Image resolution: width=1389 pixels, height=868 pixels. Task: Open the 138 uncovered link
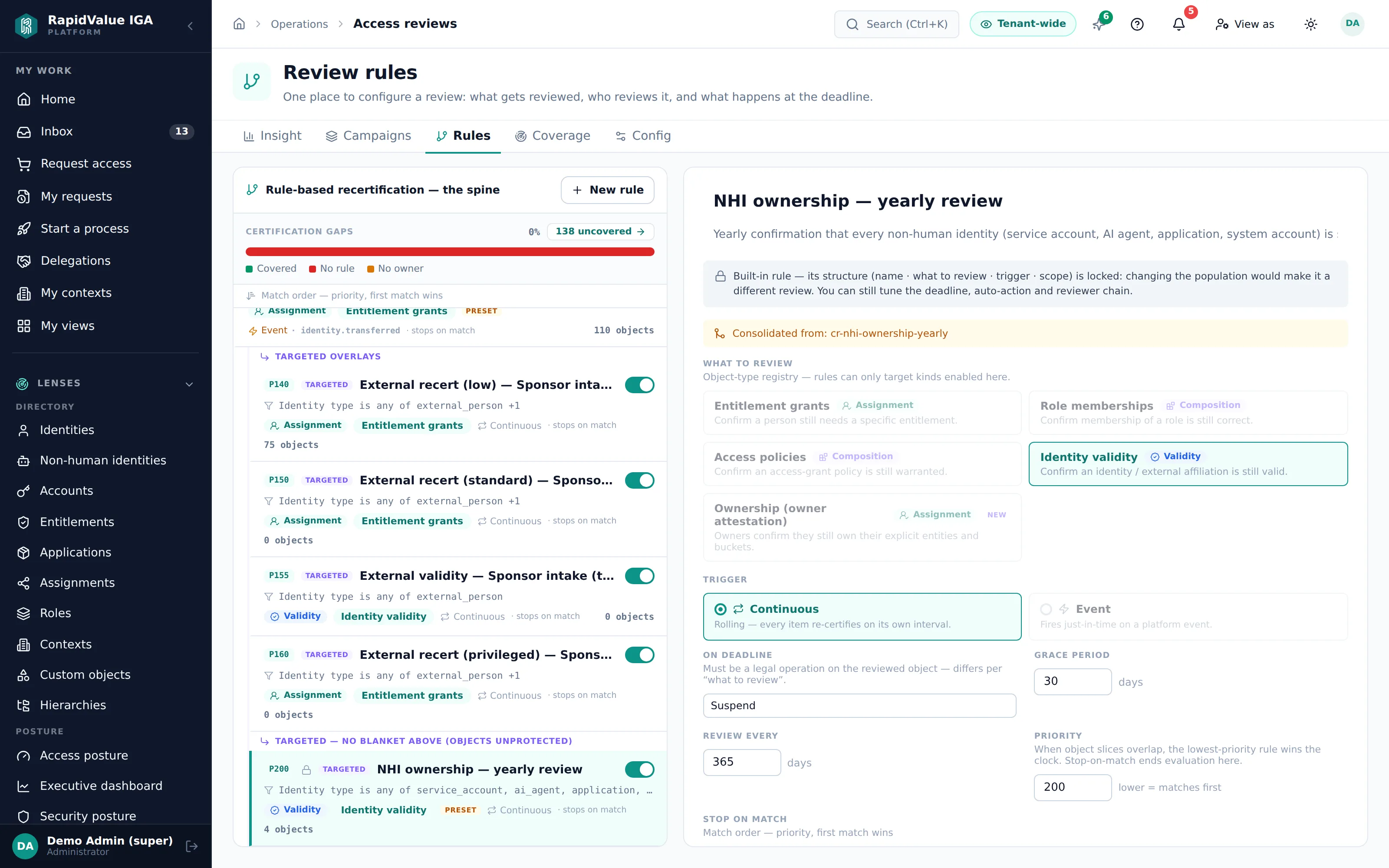coord(600,231)
